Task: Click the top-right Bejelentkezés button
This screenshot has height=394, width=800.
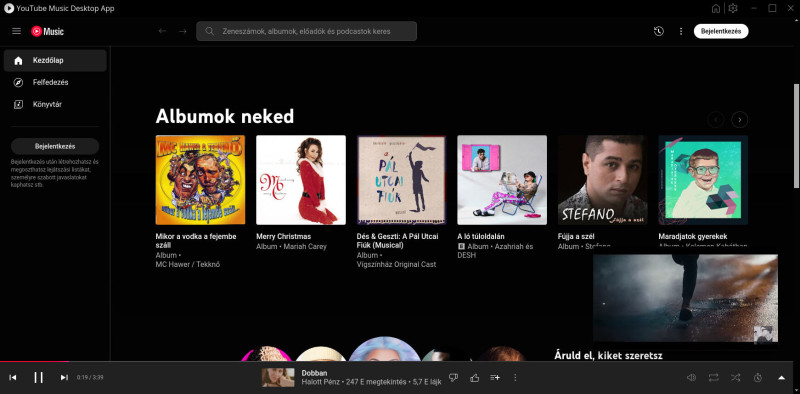Action: tap(721, 31)
